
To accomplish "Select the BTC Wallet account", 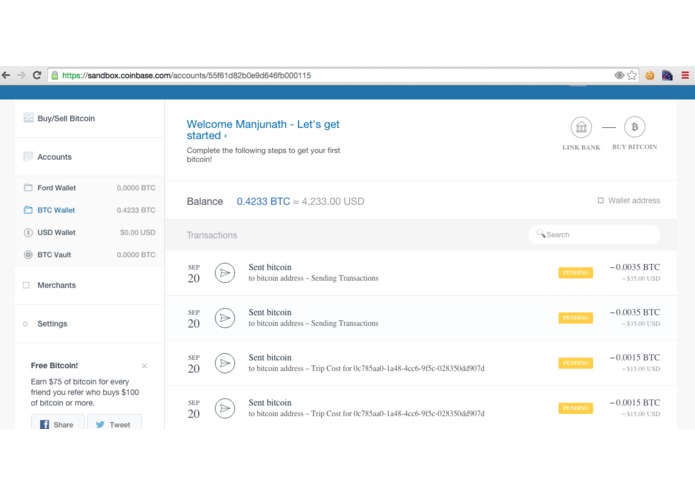I will coord(90,210).
